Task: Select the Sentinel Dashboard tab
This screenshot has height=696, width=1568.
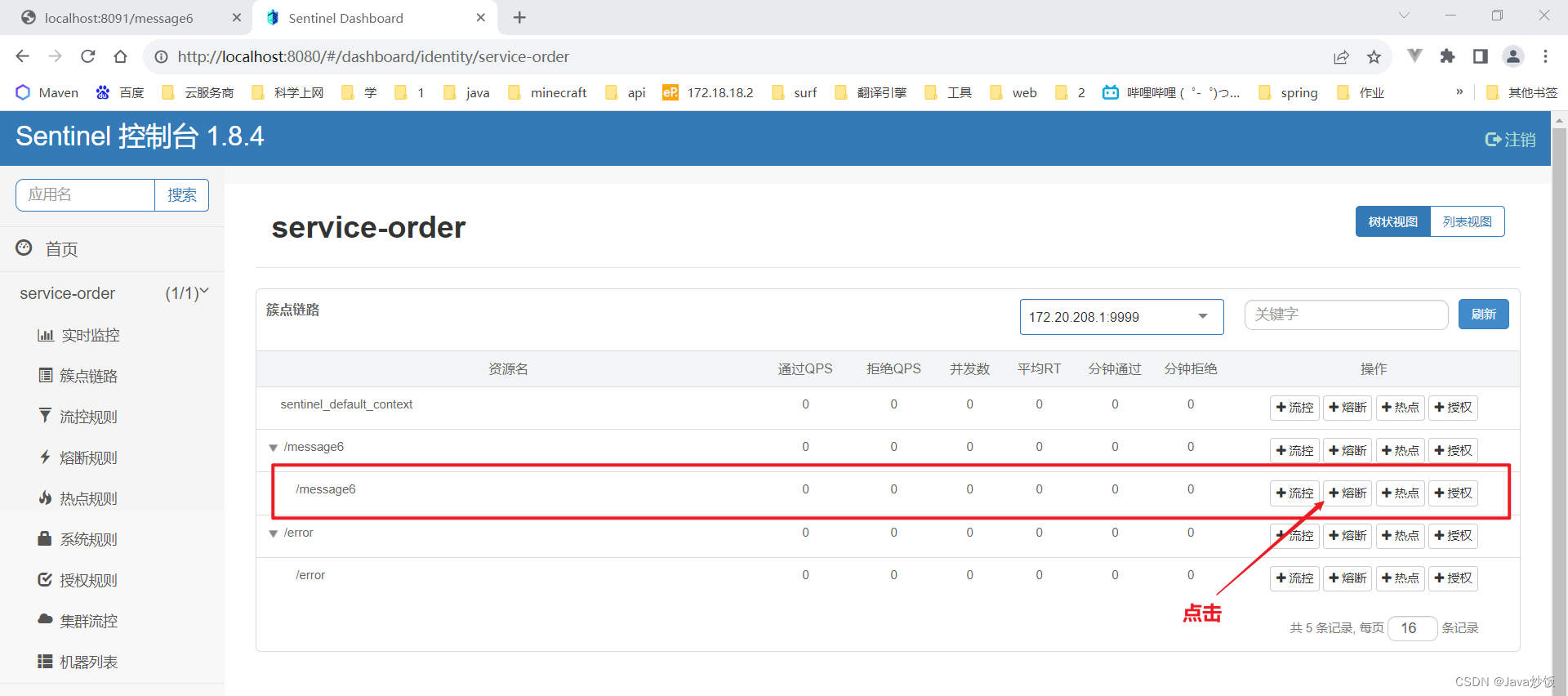Action: pyautogui.click(x=346, y=18)
